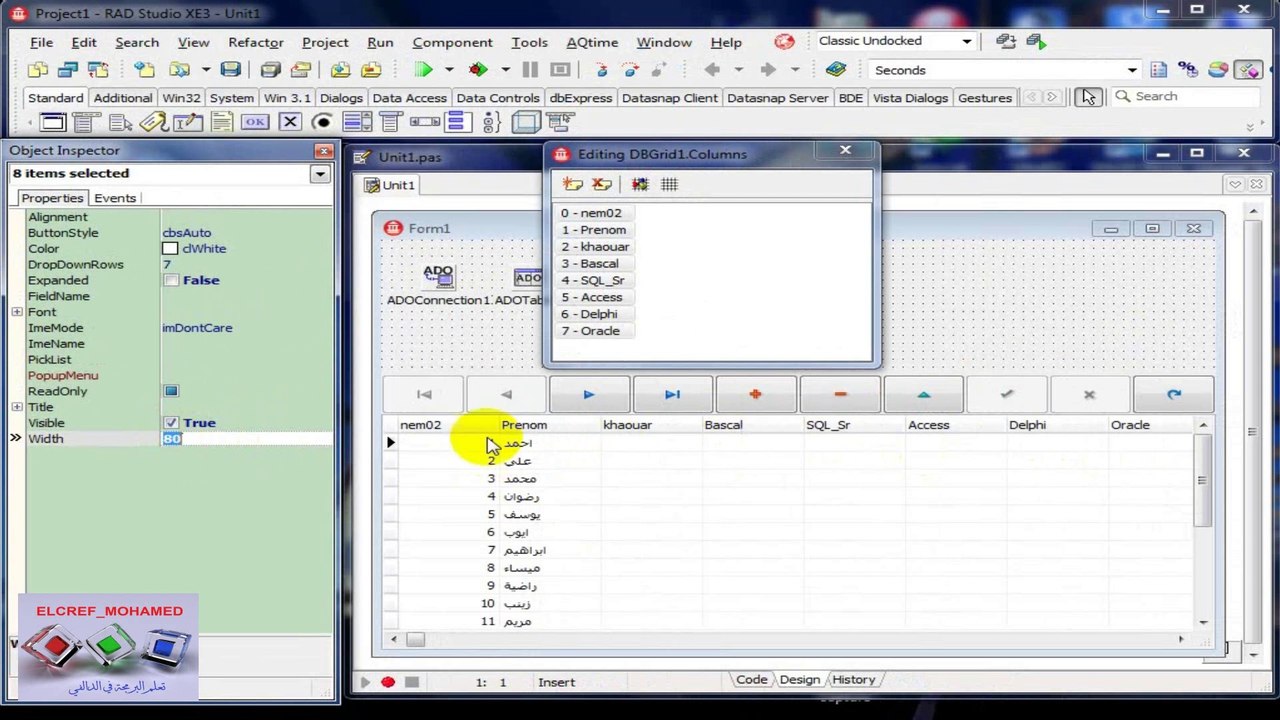Click the DBNavigator Refresh button
This screenshot has height=720, width=1280.
pyautogui.click(x=1174, y=395)
